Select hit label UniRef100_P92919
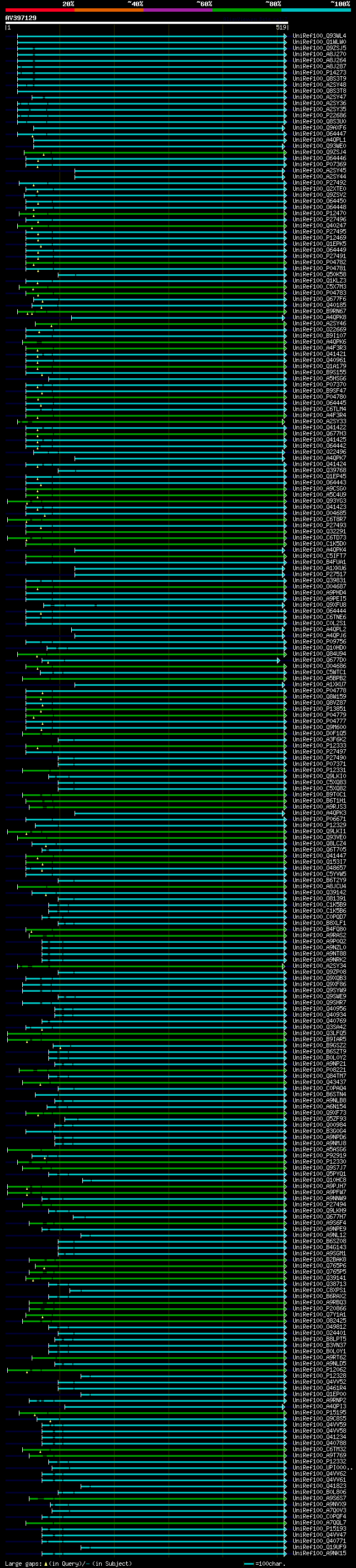This screenshot has width=356, height=1568. tap(319, 1155)
